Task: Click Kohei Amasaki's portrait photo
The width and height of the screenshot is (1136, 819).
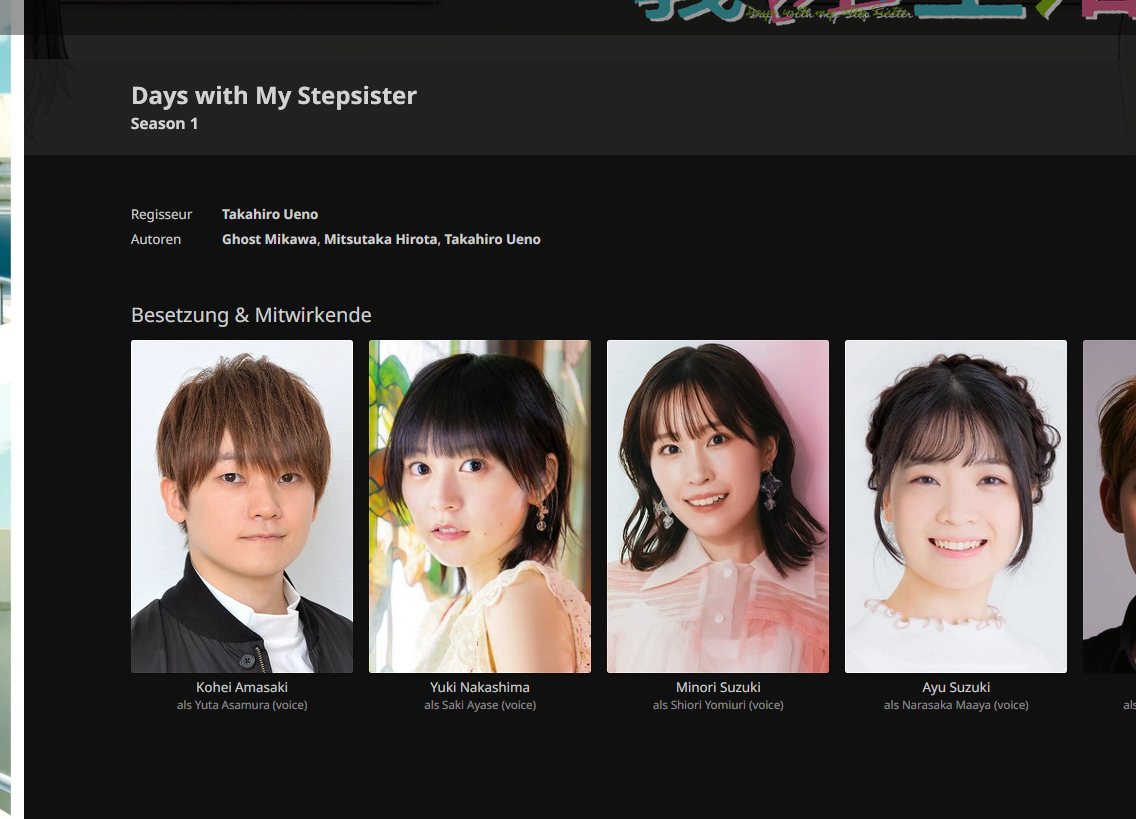Action: click(241, 506)
